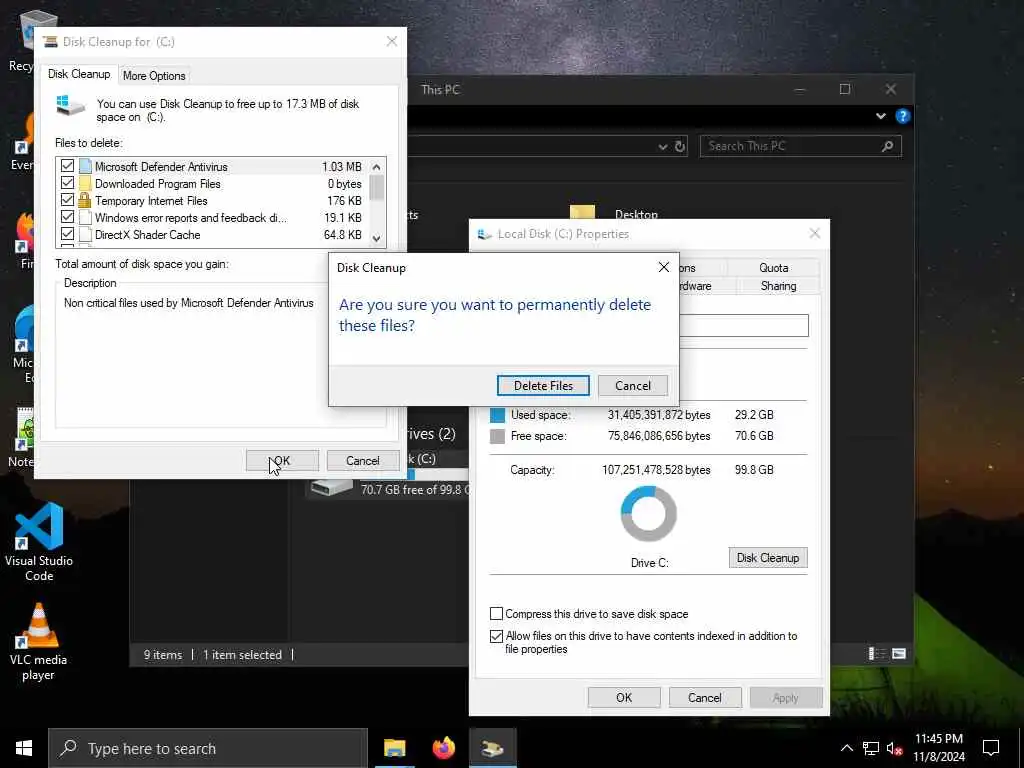Open the Visual Studio Code desktop shortcut
1024x768 pixels.
(x=39, y=542)
